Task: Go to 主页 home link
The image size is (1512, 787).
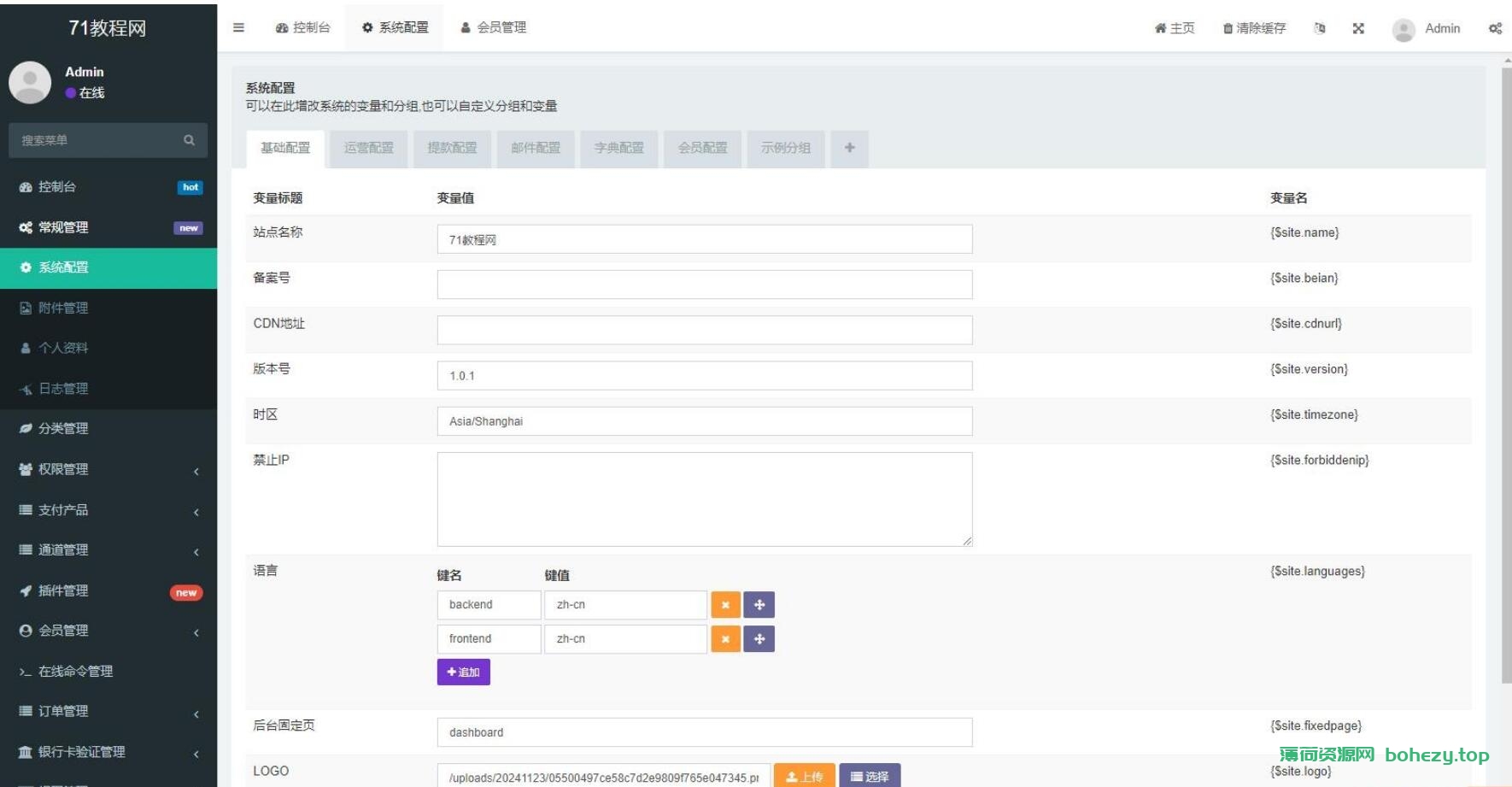Action: (1175, 28)
